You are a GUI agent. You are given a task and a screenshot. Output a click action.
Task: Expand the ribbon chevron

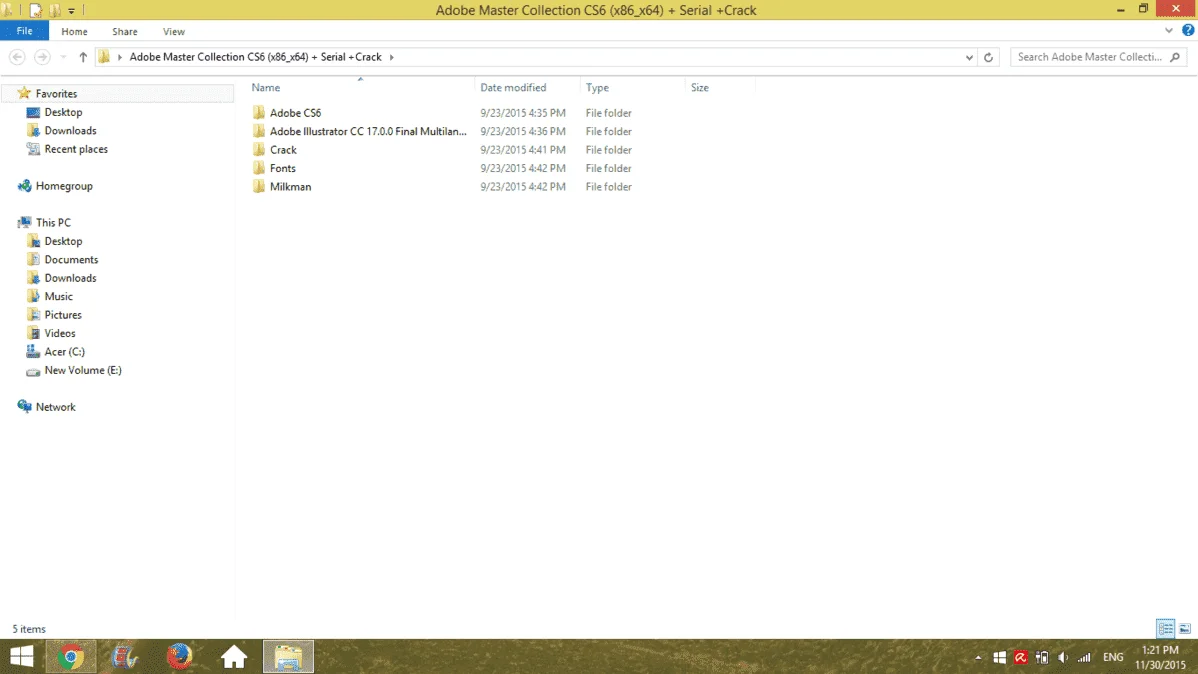tap(1168, 31)
